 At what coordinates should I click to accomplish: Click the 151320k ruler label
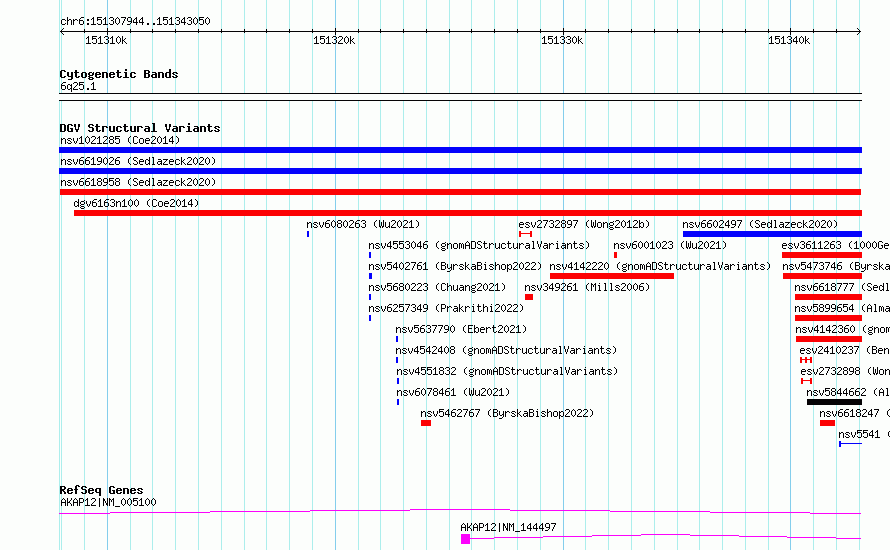click(334, 40)
